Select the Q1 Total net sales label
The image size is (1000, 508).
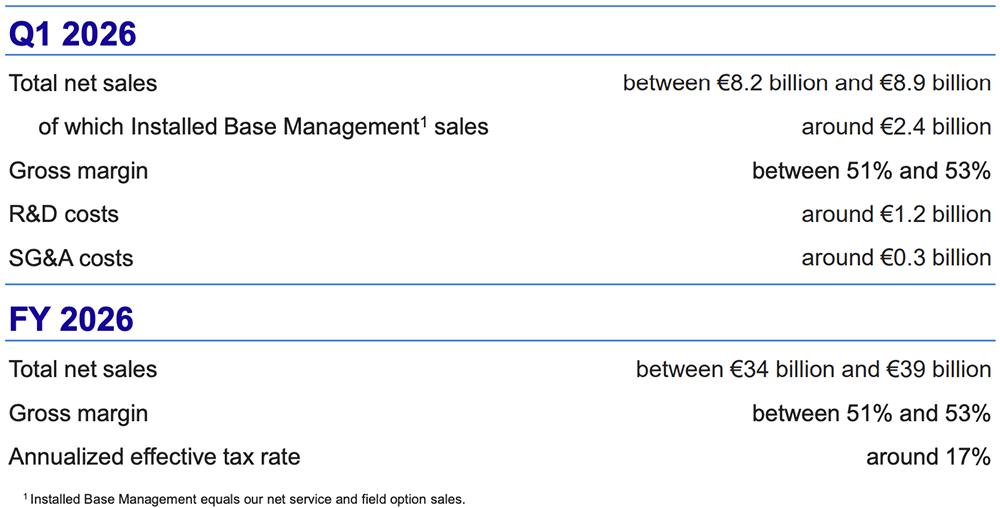point(83,83)
